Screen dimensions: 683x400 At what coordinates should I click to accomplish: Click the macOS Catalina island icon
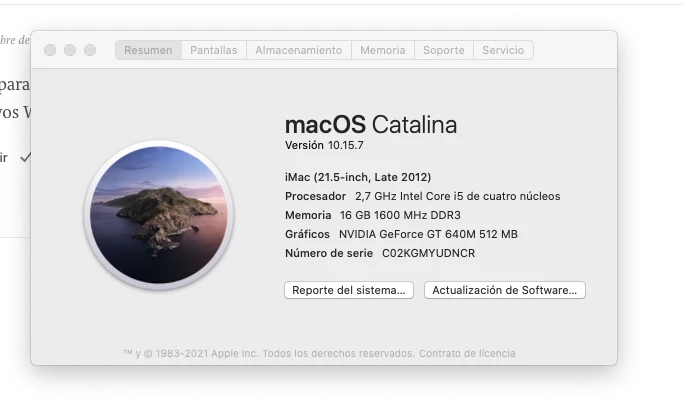[159, 215]
